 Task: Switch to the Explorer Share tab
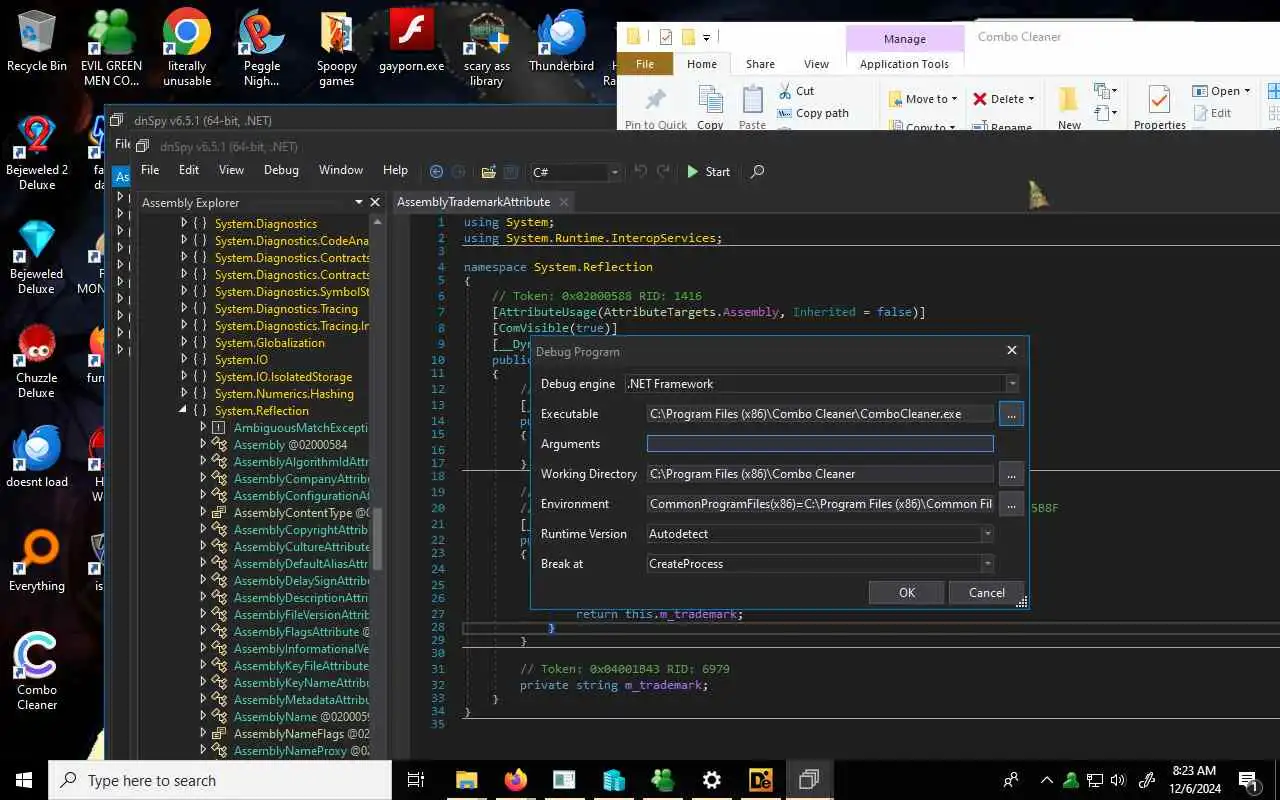coord(760,64)
